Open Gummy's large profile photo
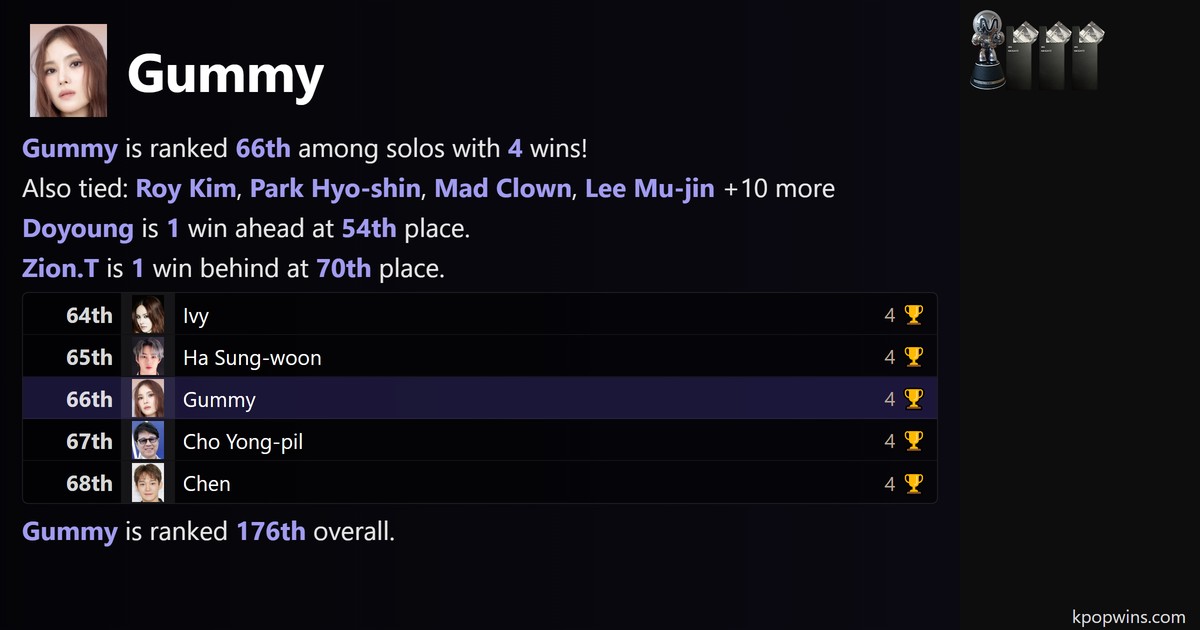Viewport: 1200px width, 630px height. (x=68, y=70)
